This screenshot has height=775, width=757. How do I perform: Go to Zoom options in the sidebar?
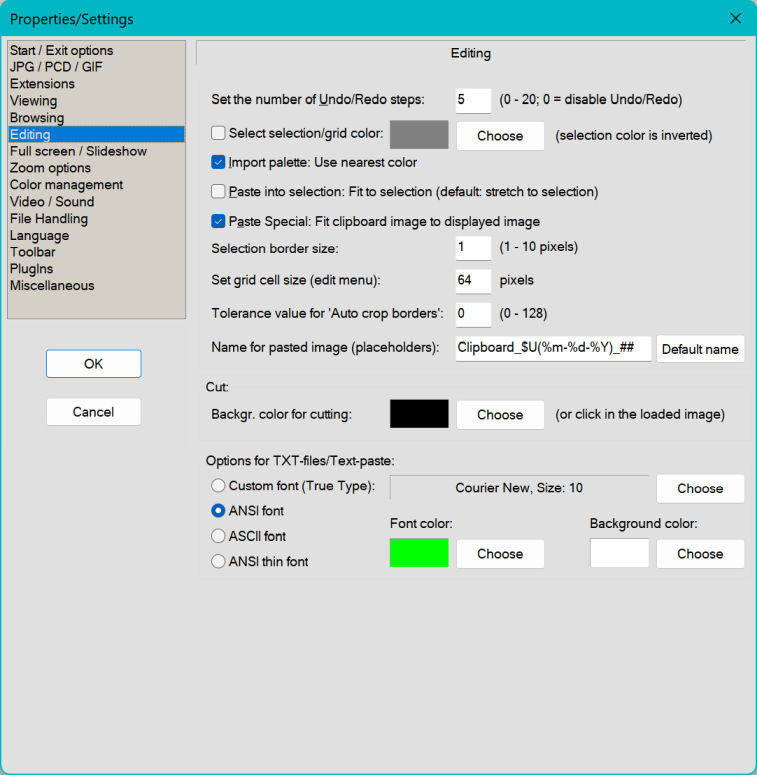50,168
